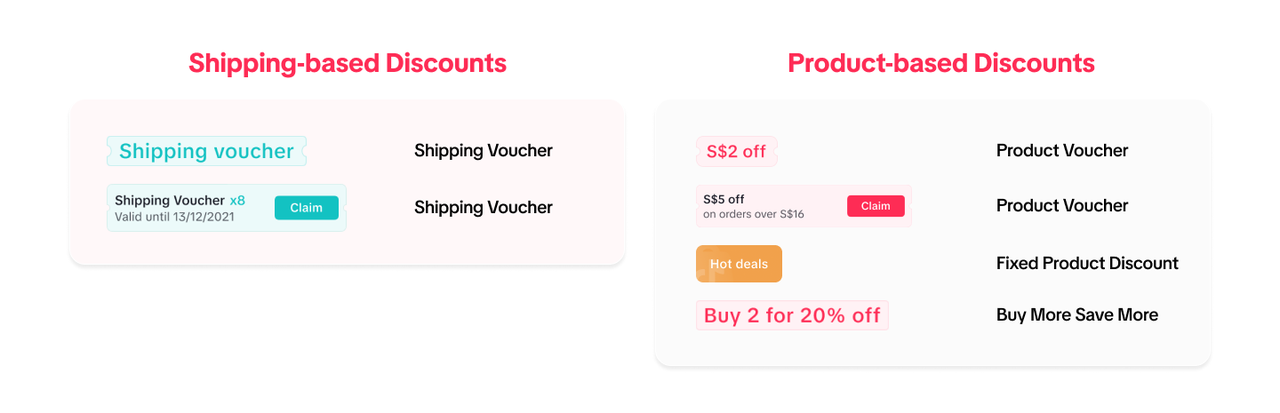Select the 'on orders over S$16' condition text
This screenshot has width=1280, height=413.
coord(753,214)
